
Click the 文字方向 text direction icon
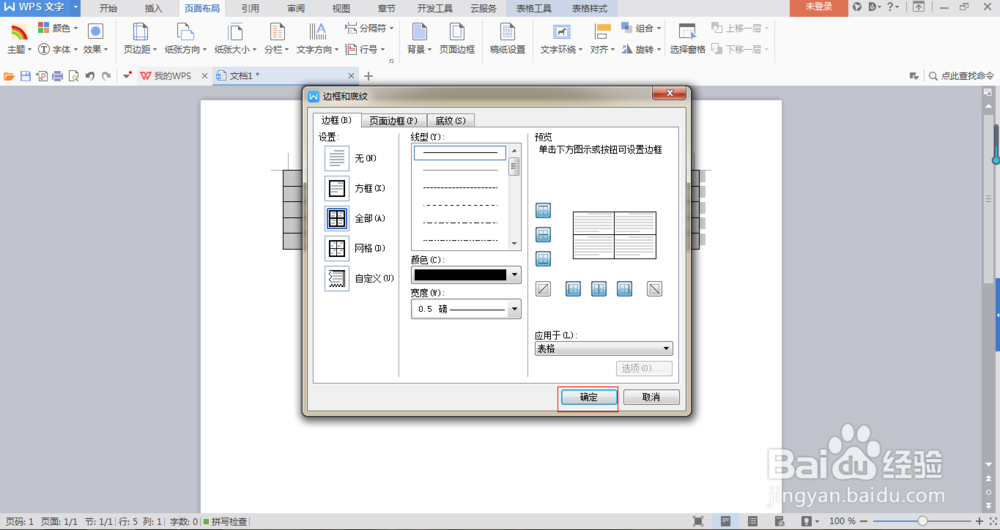point(317,32)
